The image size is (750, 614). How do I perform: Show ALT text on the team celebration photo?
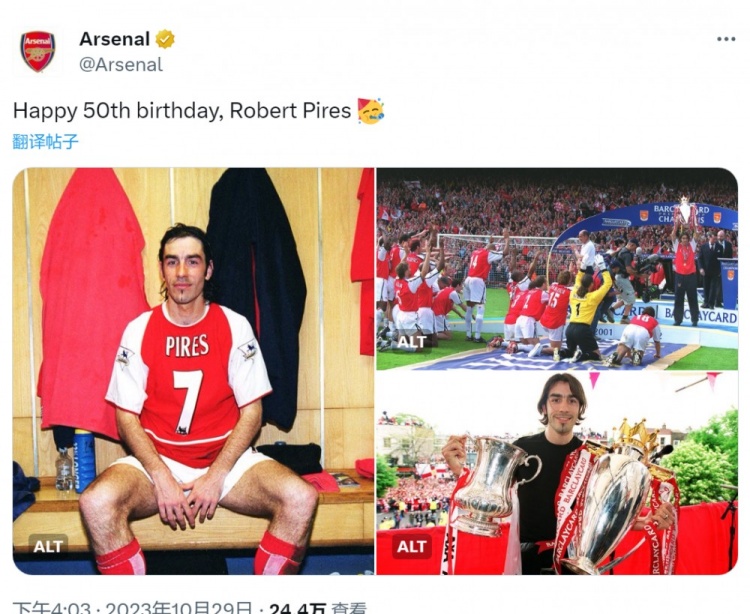(x=411, y=341)
